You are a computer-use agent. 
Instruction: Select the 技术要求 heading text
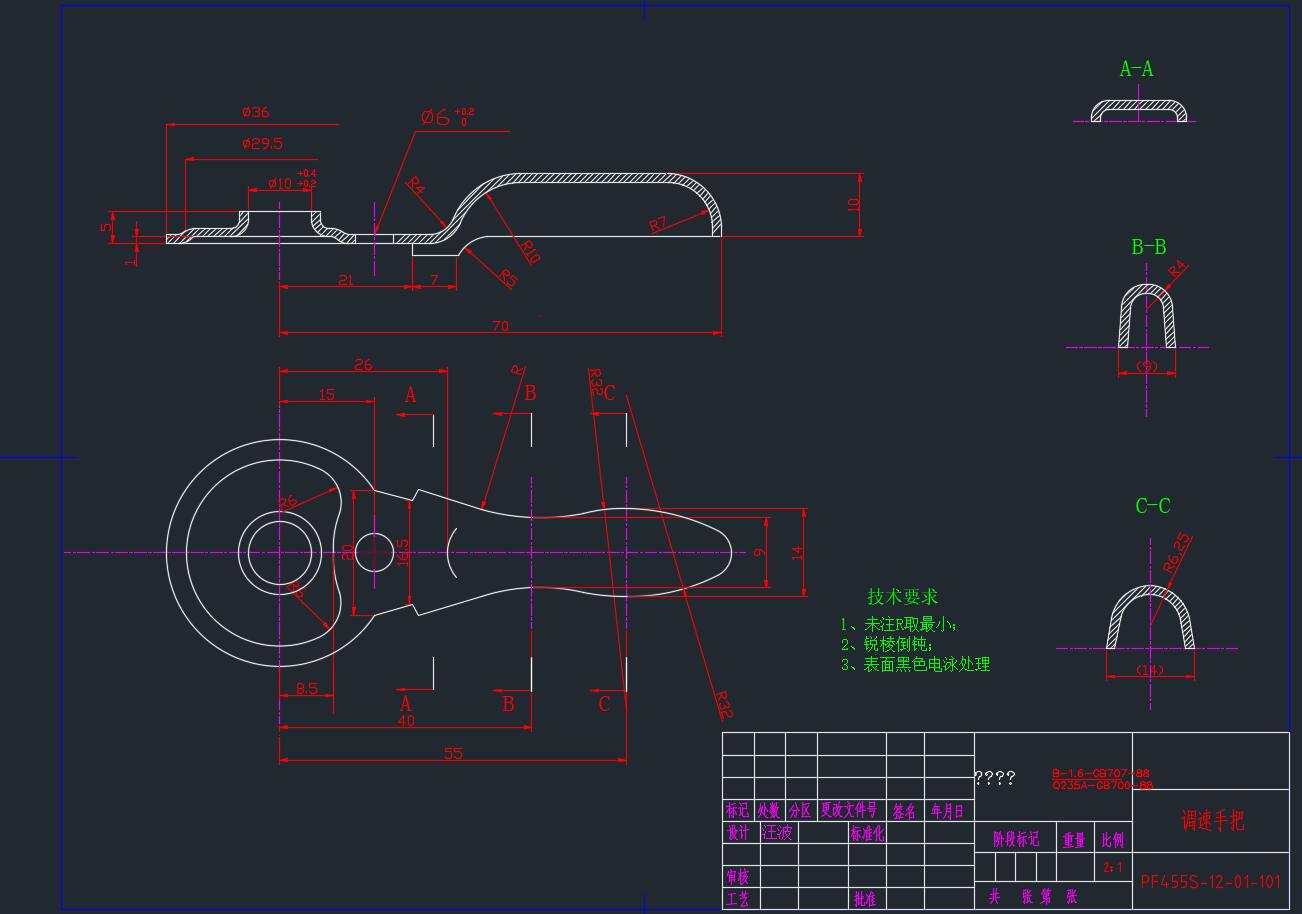click(x=902, y=597)
